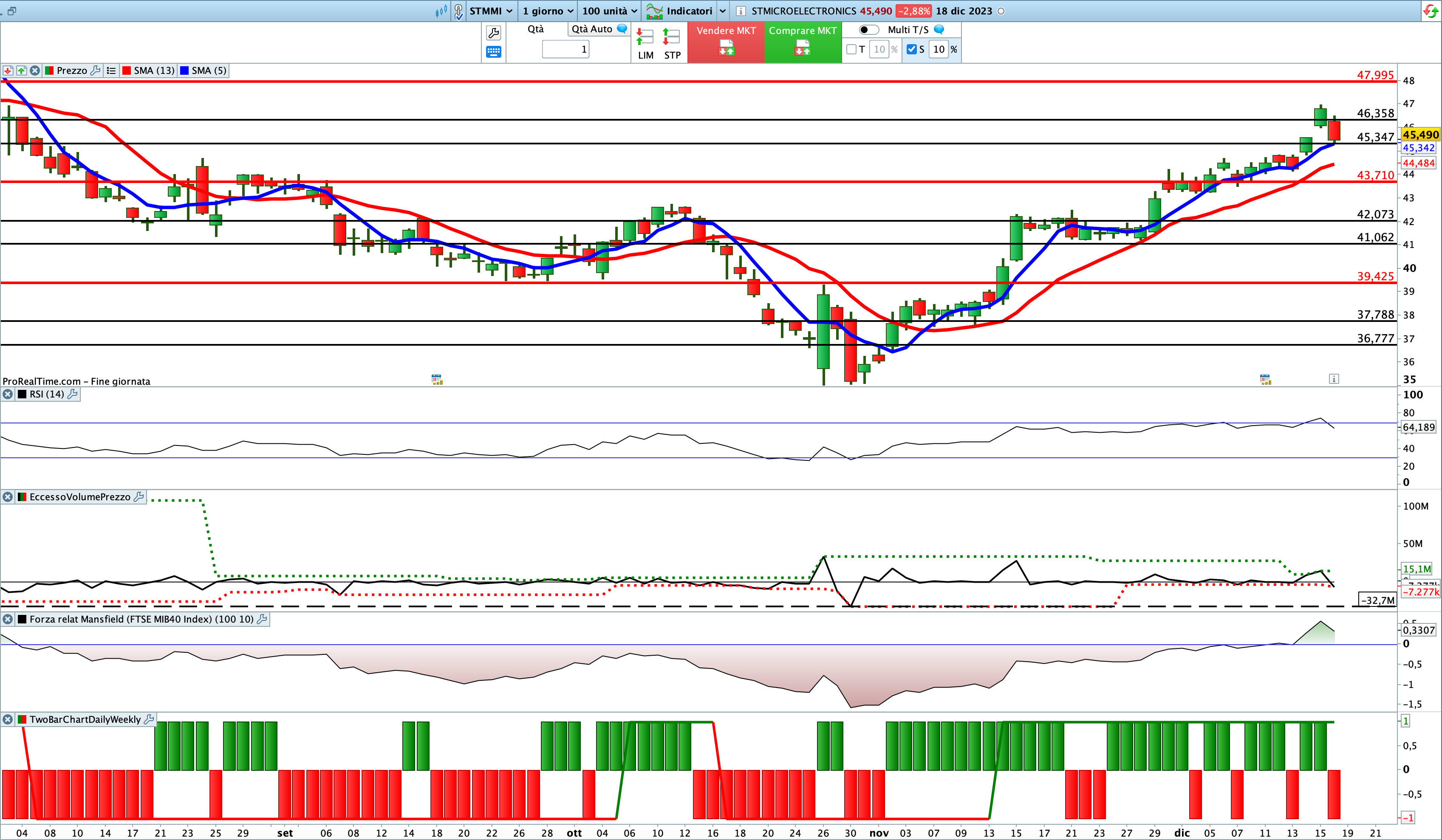Click the SMA (5) blue color swatch
The height and width of the screenshot is (840, 1442).
pos(184,70)
